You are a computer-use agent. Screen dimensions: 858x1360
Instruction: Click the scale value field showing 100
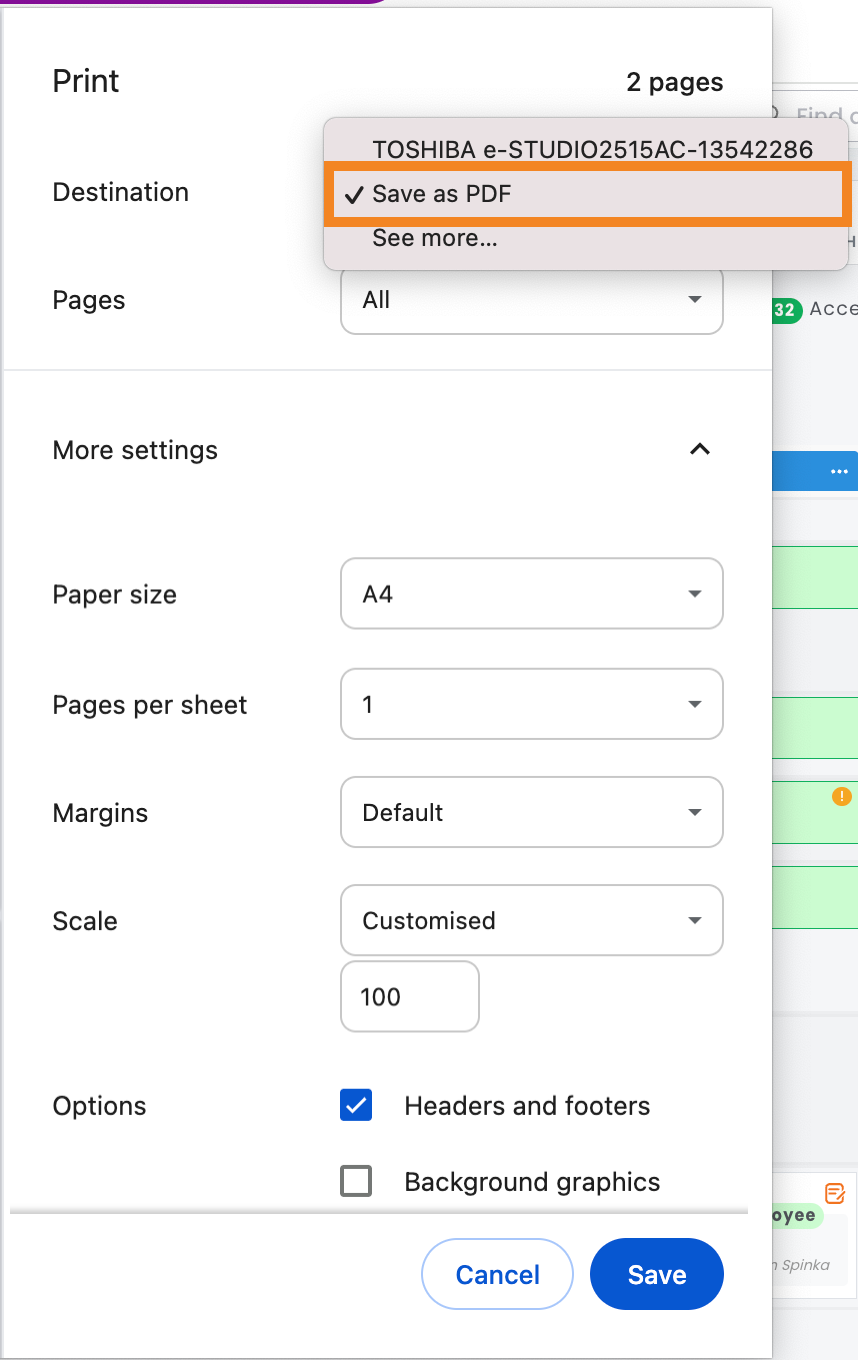pyautogui.click(x=409, y=997)
